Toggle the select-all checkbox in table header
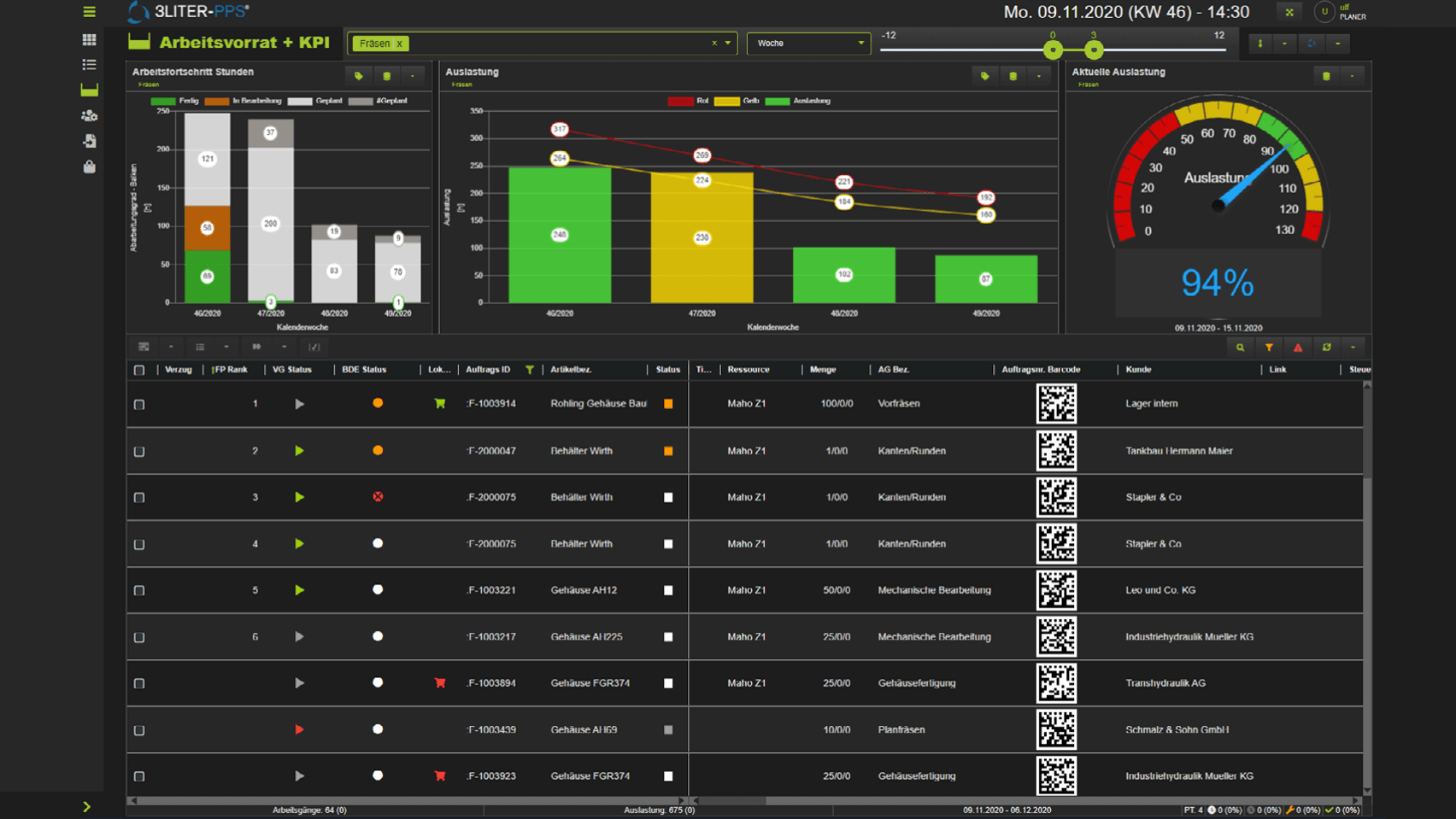The width and height of the screenshot is (1456, 819). point(139,370)
